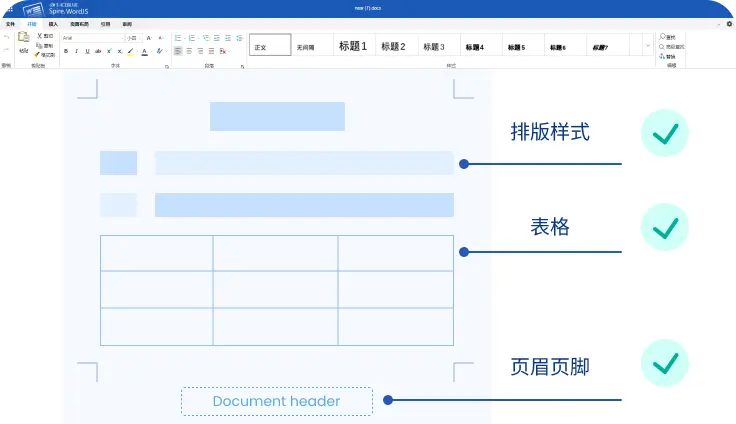The width and height of the screenshot is (736, 424).
Task: Open advanced find in the editing group
Action: click(x=671, y=46)
